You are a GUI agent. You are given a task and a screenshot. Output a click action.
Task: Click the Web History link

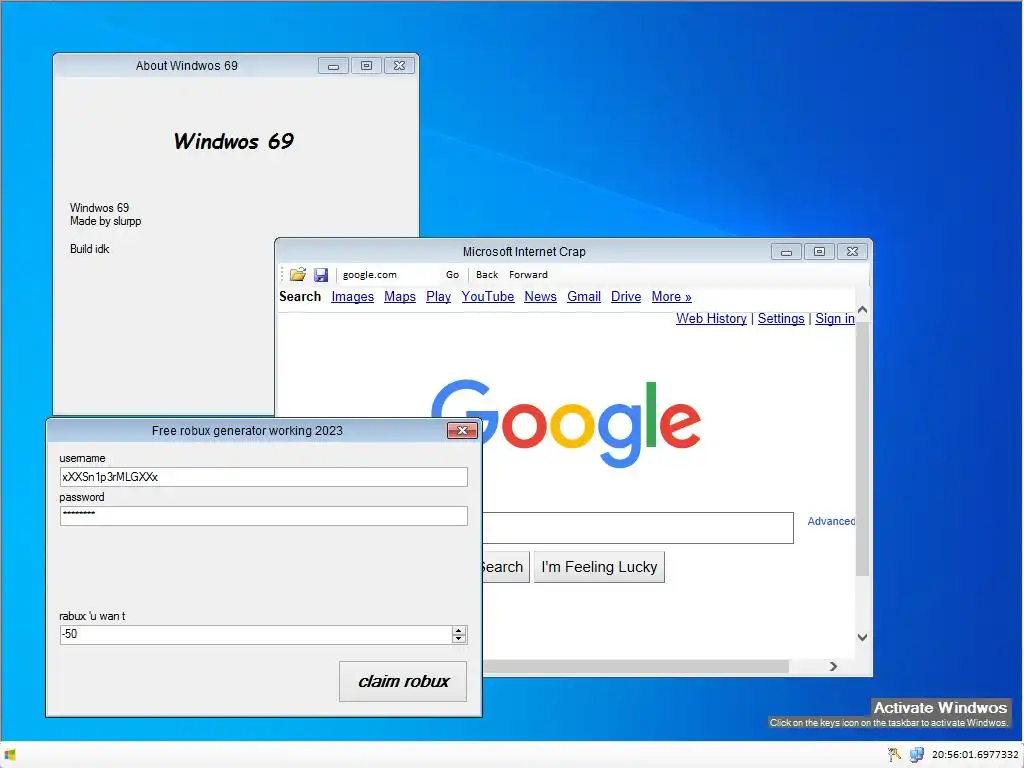coord(711,318)
